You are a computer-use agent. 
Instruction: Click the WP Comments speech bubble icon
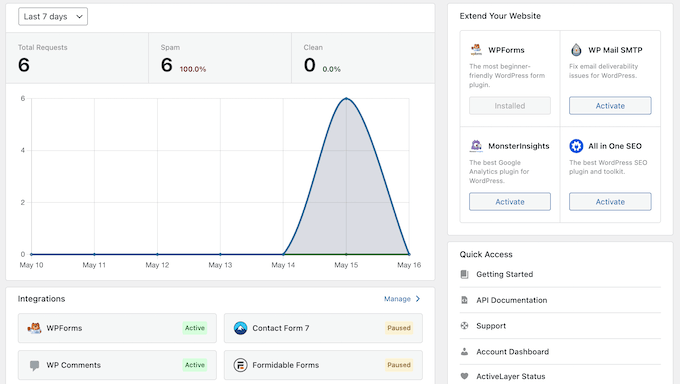tap(34, 365)
